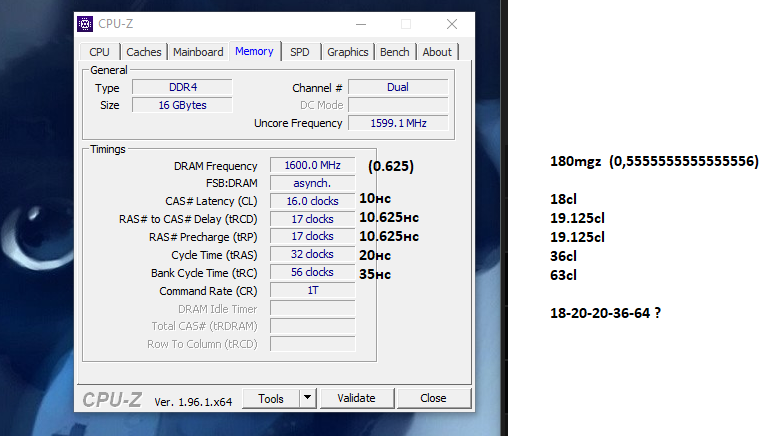Click the '18-20-20-36-64 ?' note text

(x=605, y=313)
